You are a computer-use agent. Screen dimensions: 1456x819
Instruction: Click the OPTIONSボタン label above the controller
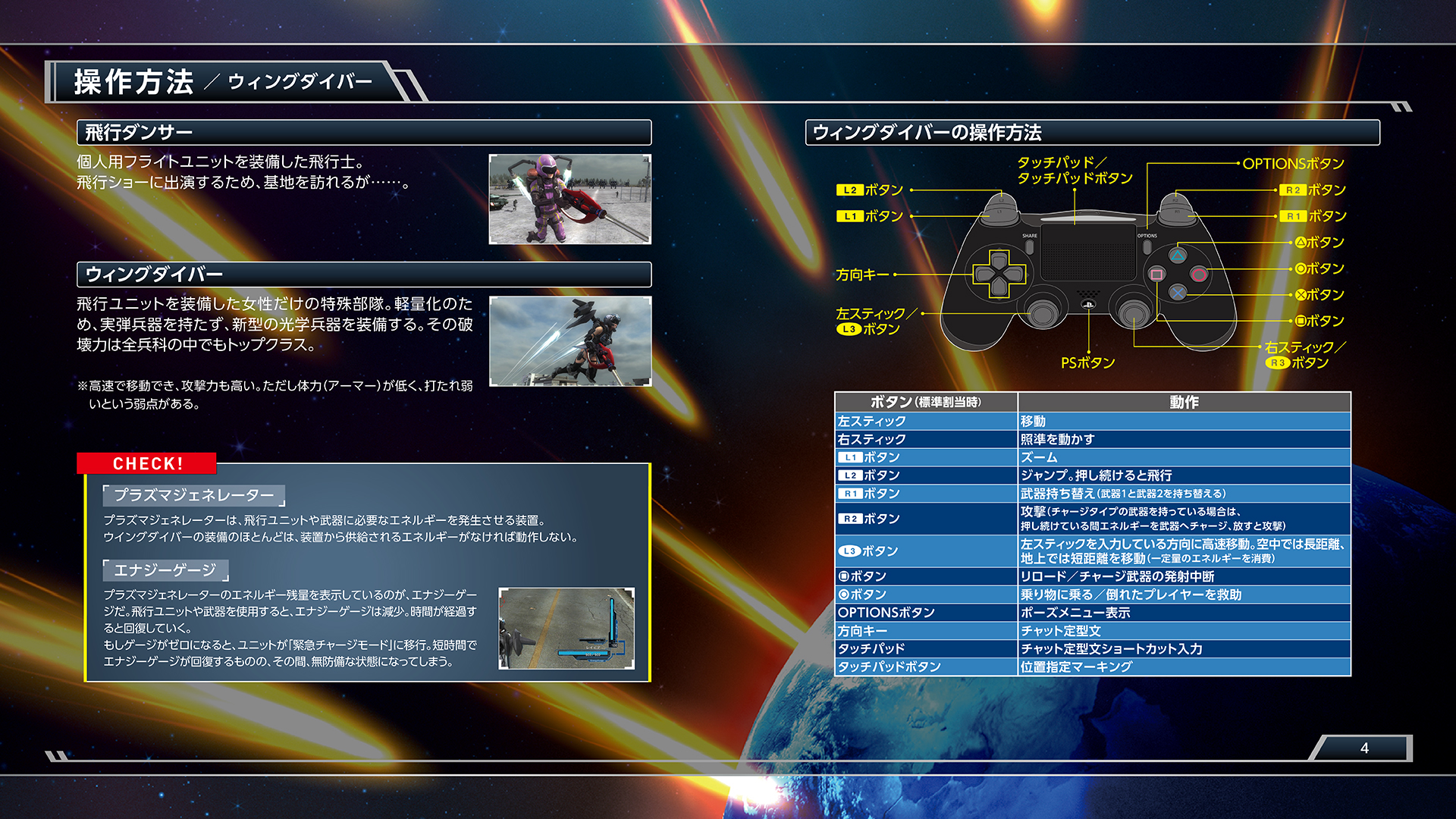tap(1293, 164)
